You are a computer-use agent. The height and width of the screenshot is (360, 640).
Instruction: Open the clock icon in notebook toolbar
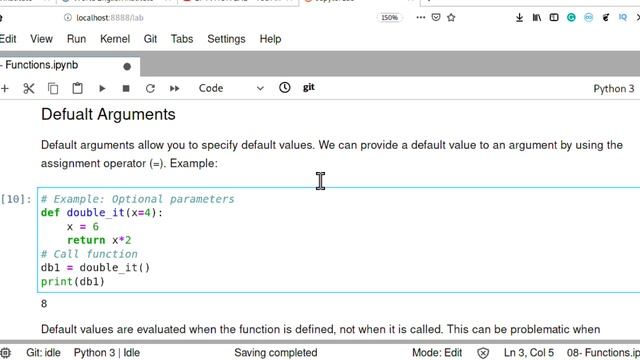[284, 87]
